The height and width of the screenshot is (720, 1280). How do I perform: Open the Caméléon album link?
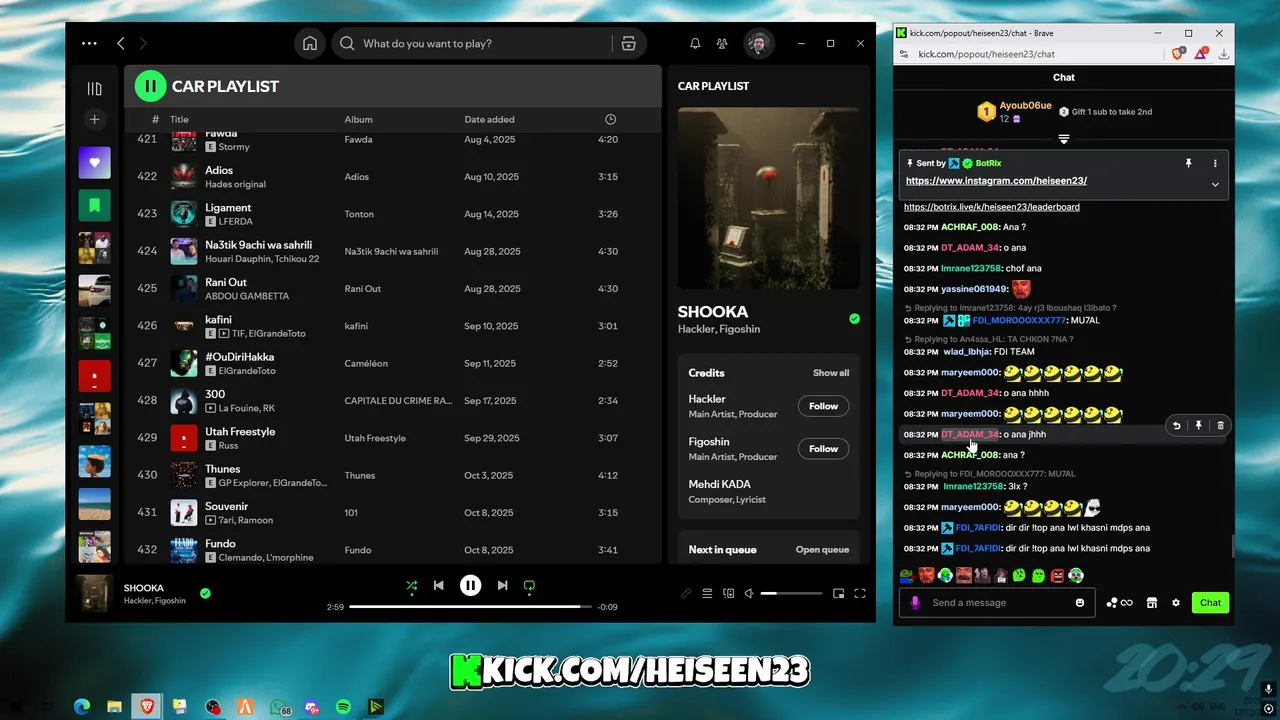coord(366,363)
